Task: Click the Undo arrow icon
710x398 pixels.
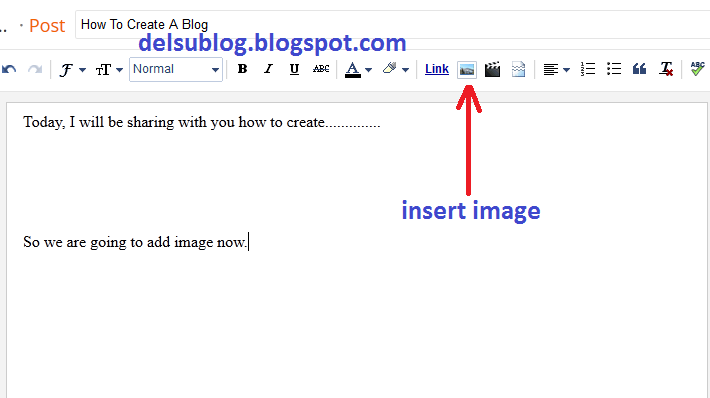Action: tap(9, 69)
